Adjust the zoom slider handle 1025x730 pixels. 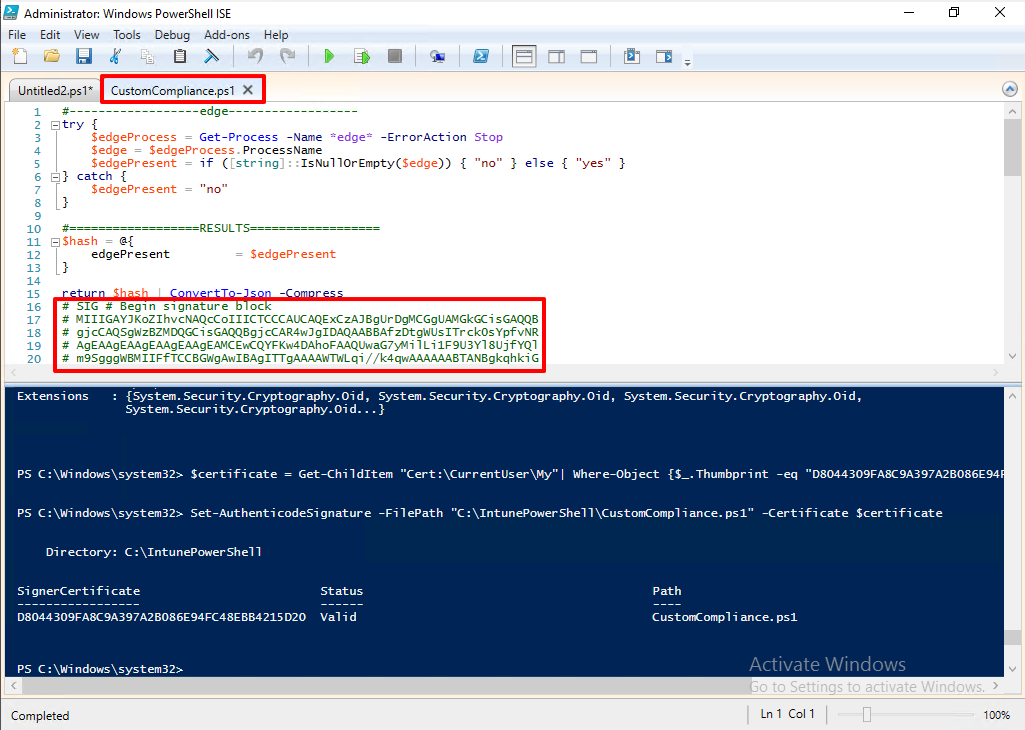tap(867, 714)
